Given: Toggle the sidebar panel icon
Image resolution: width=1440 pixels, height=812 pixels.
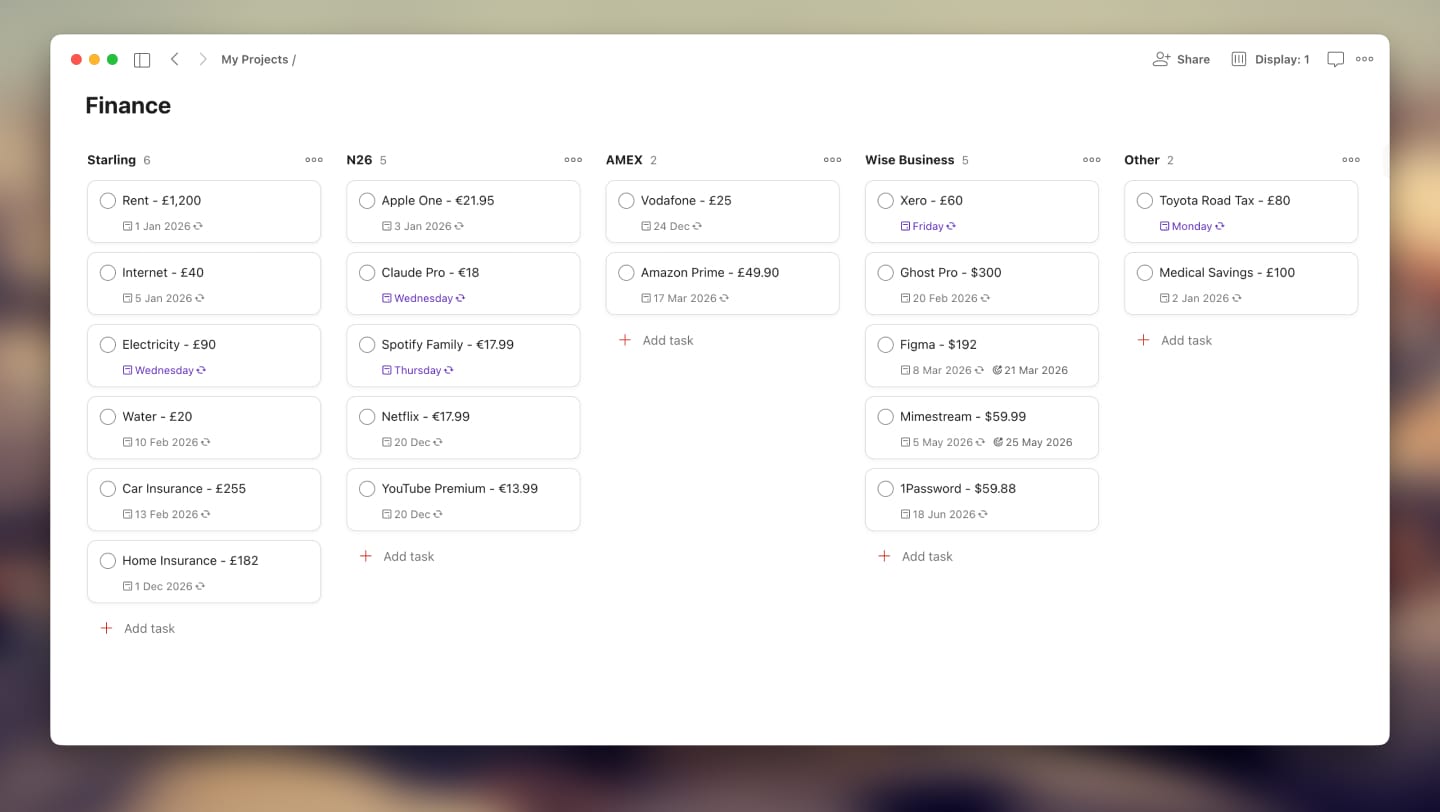Looking at the screenshot, I should pos(141,59).
